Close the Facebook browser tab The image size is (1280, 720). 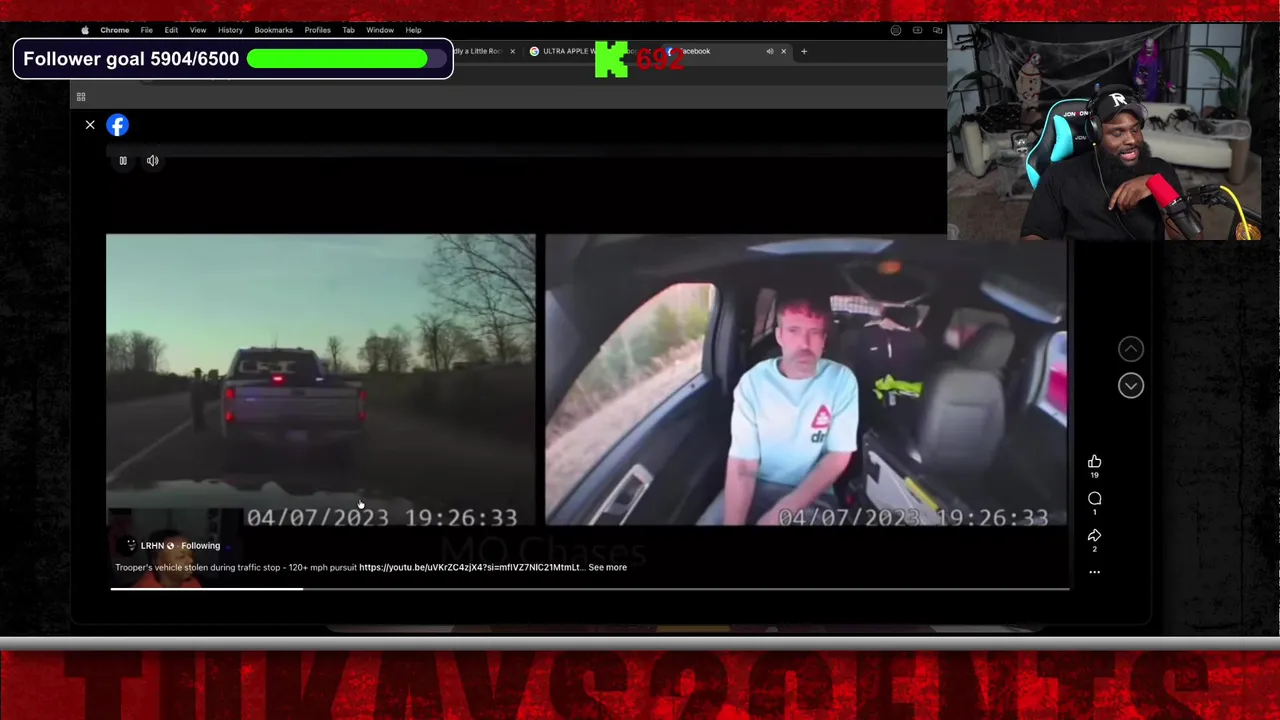783,51
